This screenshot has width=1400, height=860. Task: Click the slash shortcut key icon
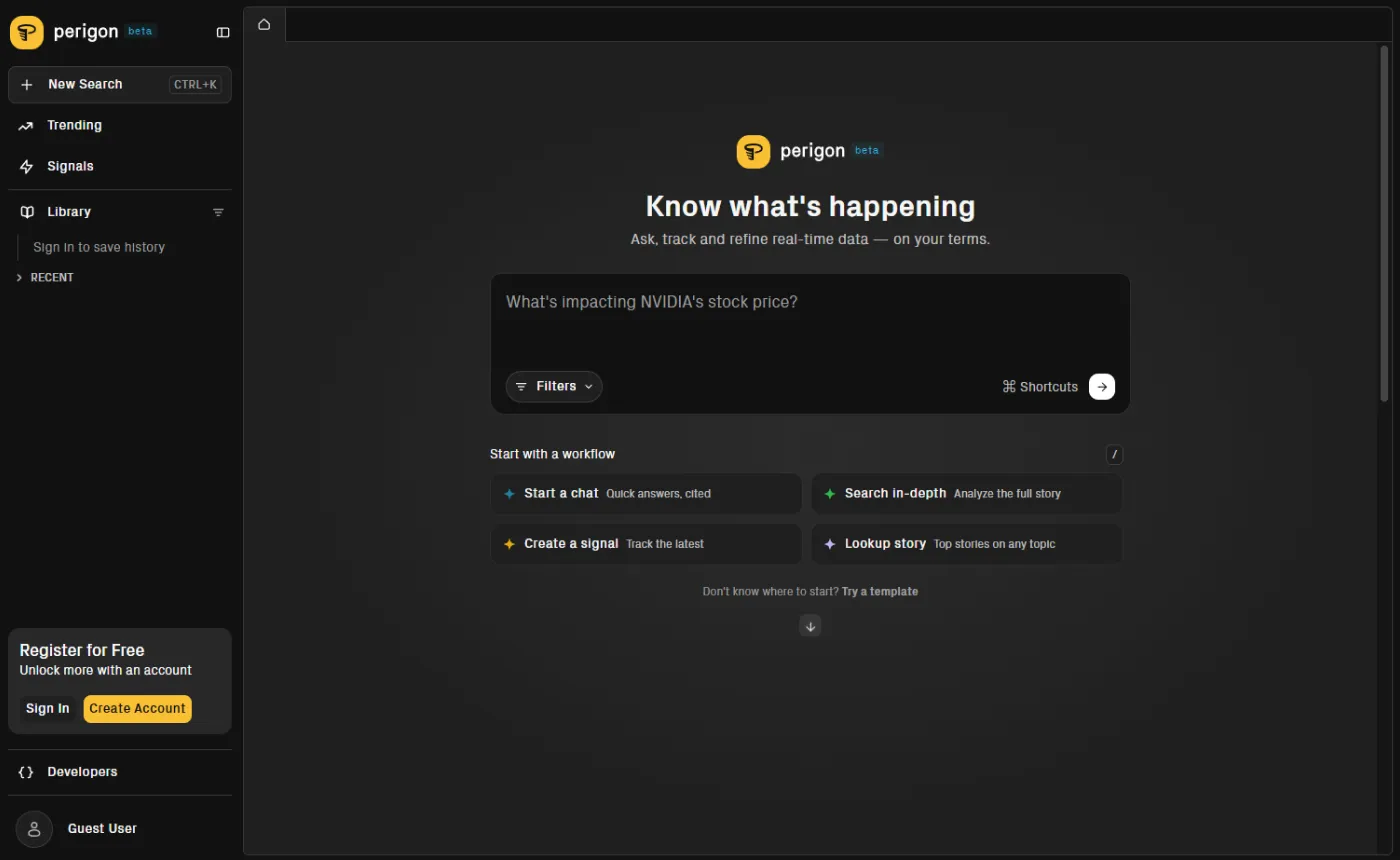coord(1115,455)
